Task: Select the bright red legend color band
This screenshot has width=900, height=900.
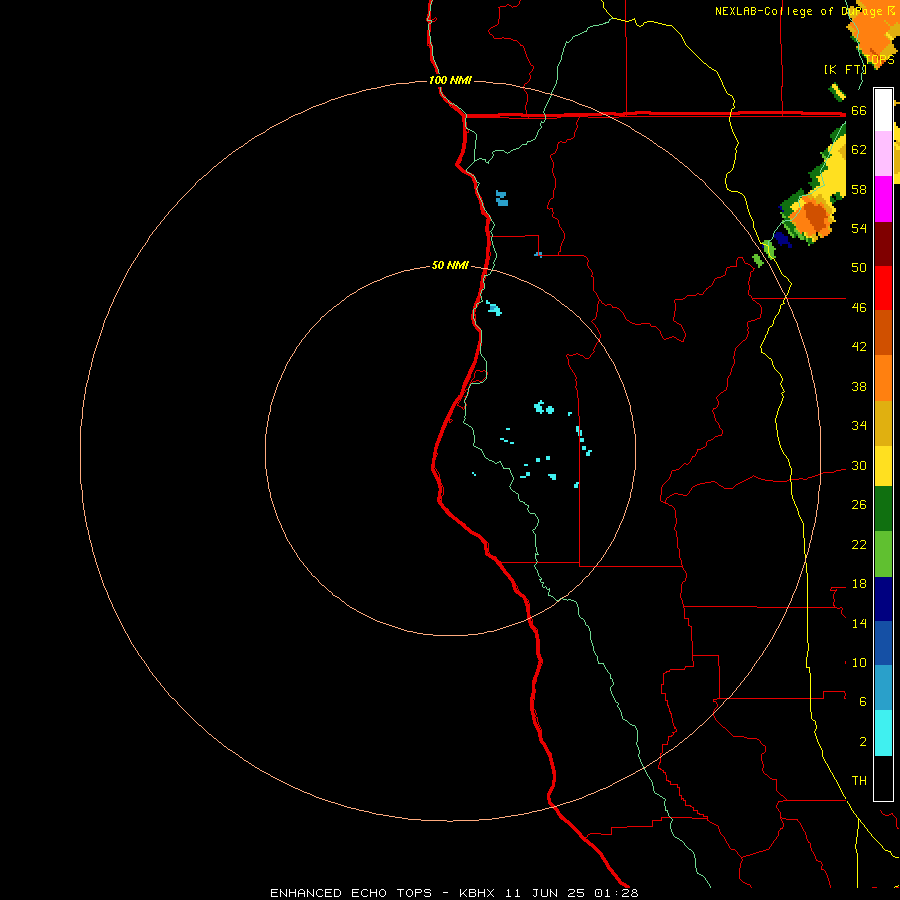Action: pos(883,288)
